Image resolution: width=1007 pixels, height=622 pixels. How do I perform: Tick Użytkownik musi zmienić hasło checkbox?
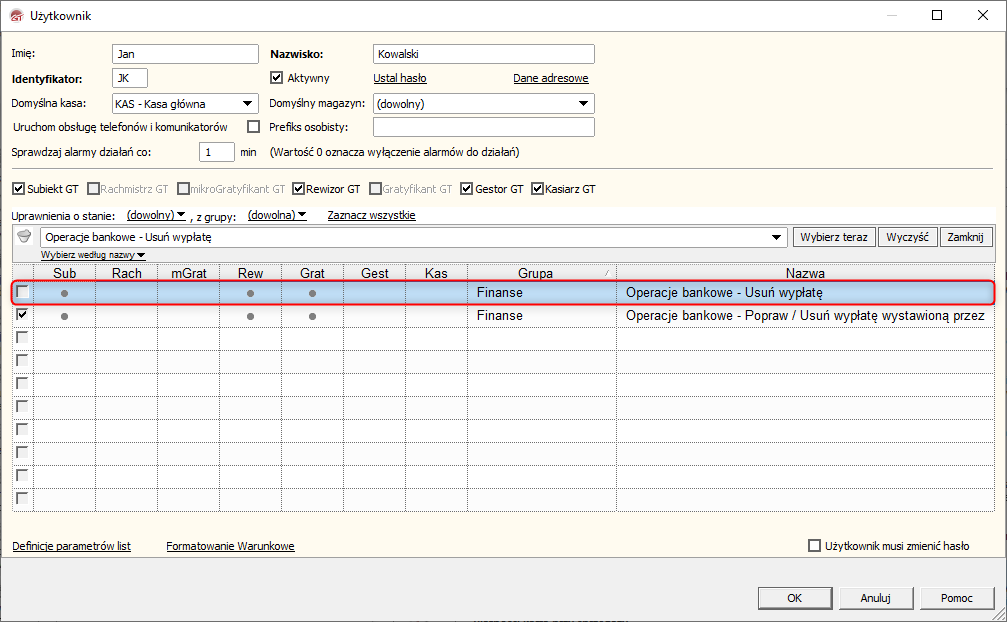(814, 546)
